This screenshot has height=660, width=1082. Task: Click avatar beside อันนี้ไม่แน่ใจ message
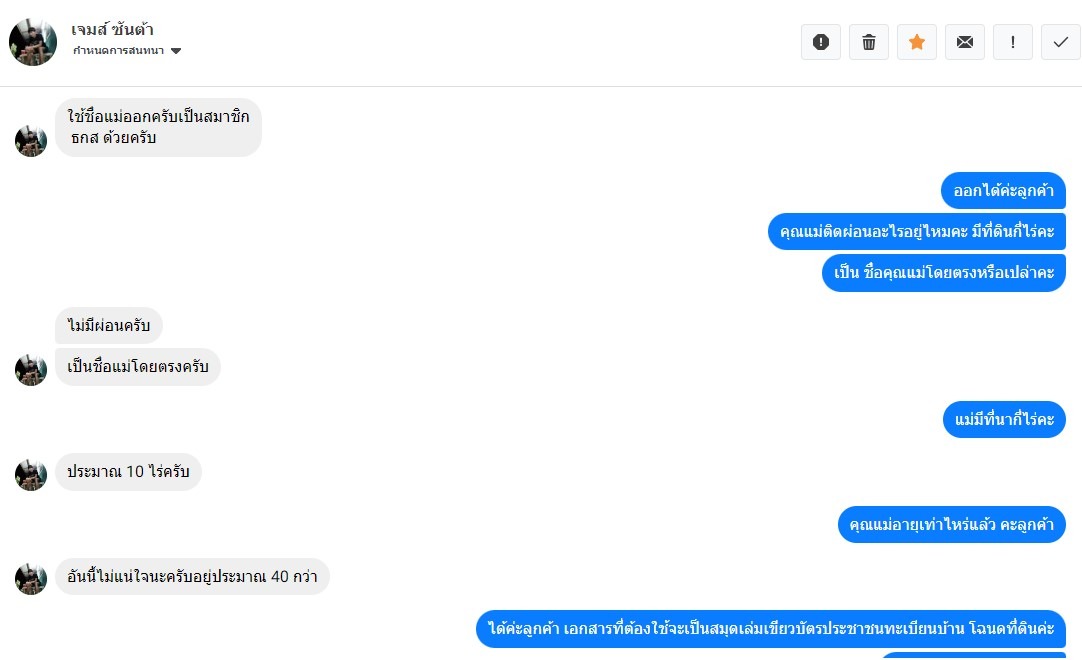[31, 579]
